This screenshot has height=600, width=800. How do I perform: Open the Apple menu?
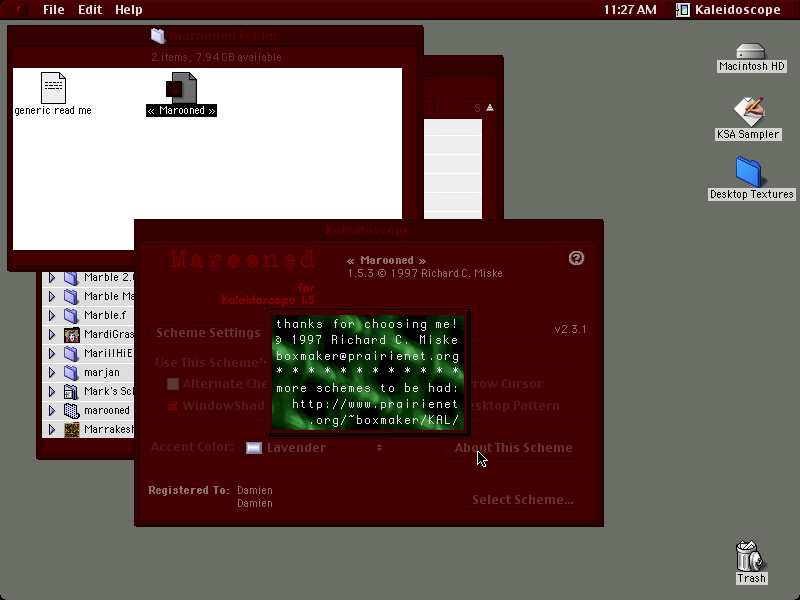click(x=23, y=10)
